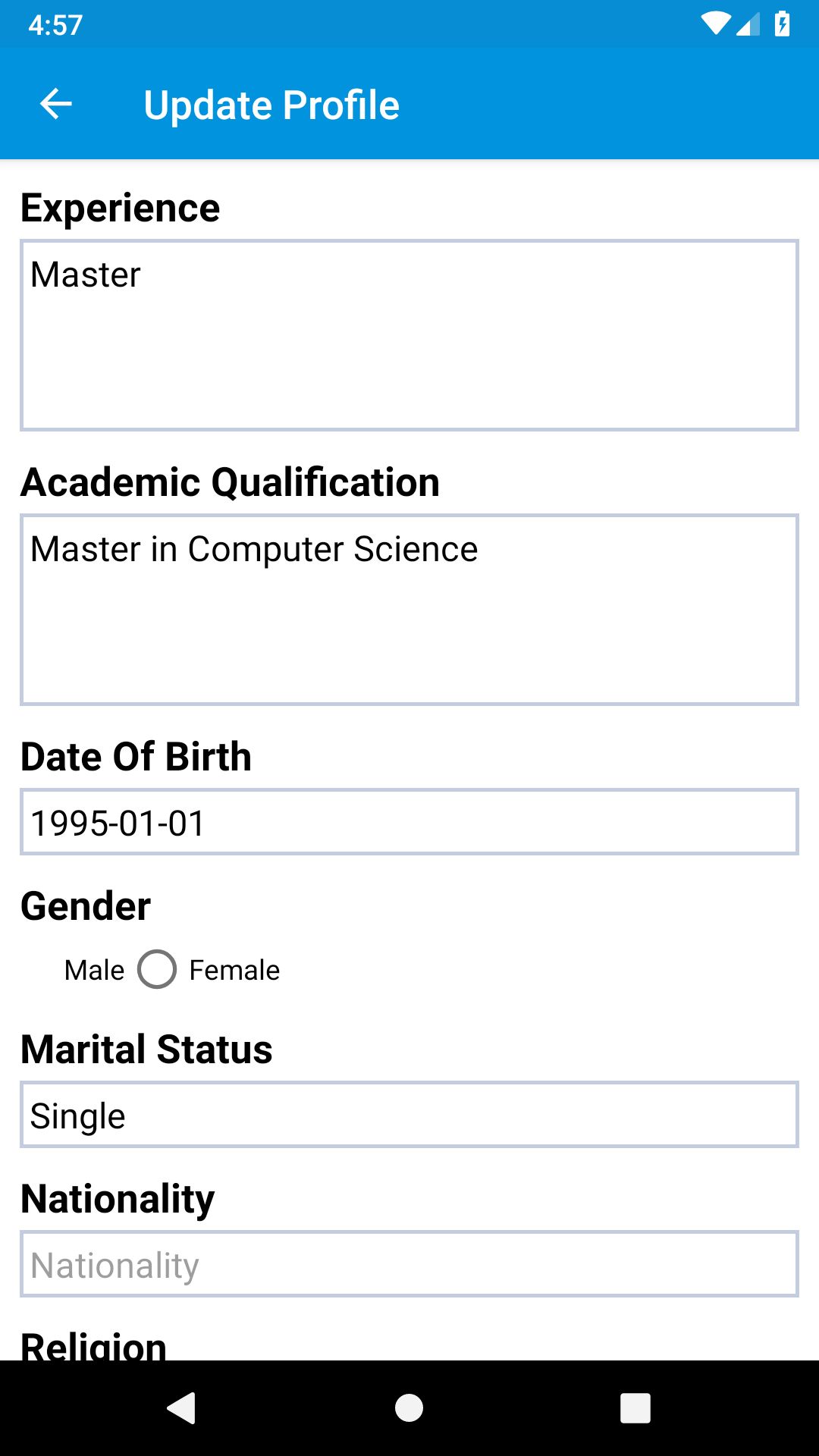This screenshot has height=1456, width=819.
Task: Focus the Academic Qualification text box
Action: pos(409,610)
